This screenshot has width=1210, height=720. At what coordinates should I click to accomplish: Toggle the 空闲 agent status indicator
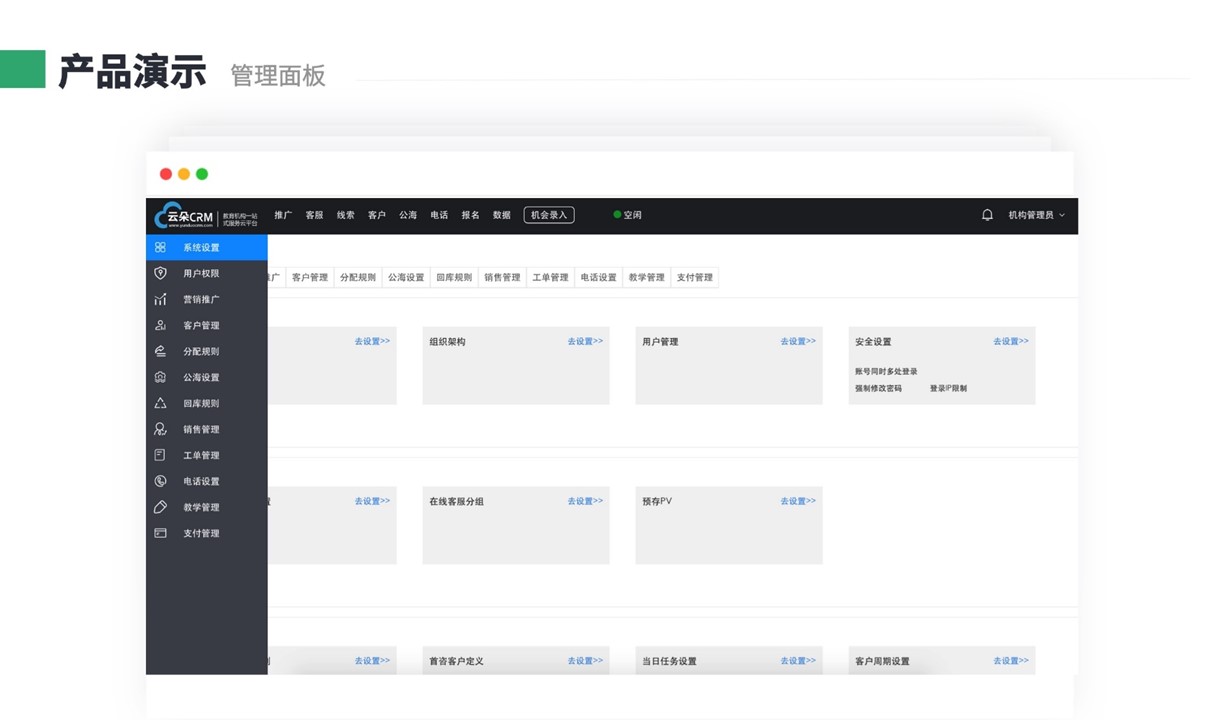pos(628,215)
